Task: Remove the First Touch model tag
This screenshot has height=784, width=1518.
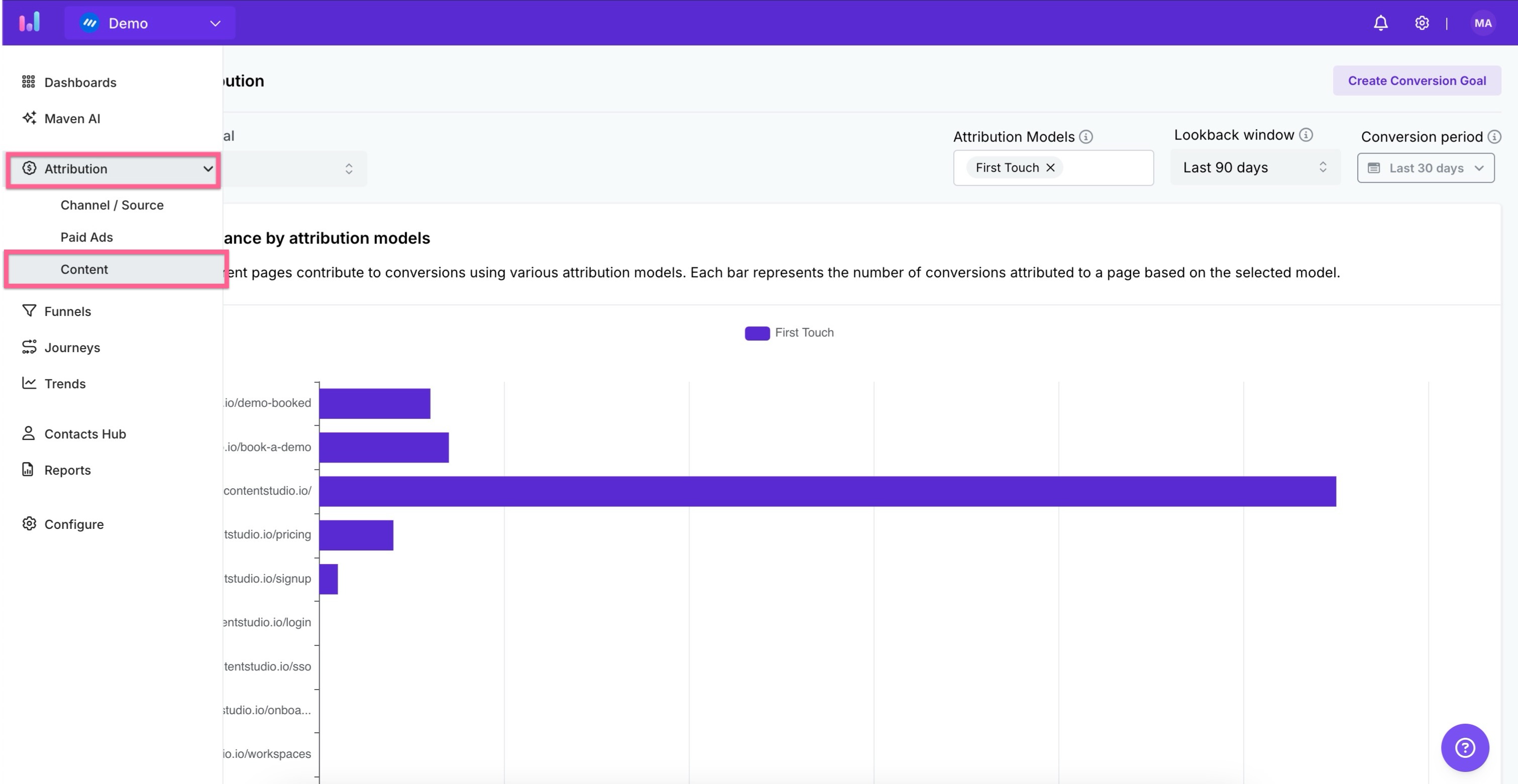Action: (x=1050, y=168)
